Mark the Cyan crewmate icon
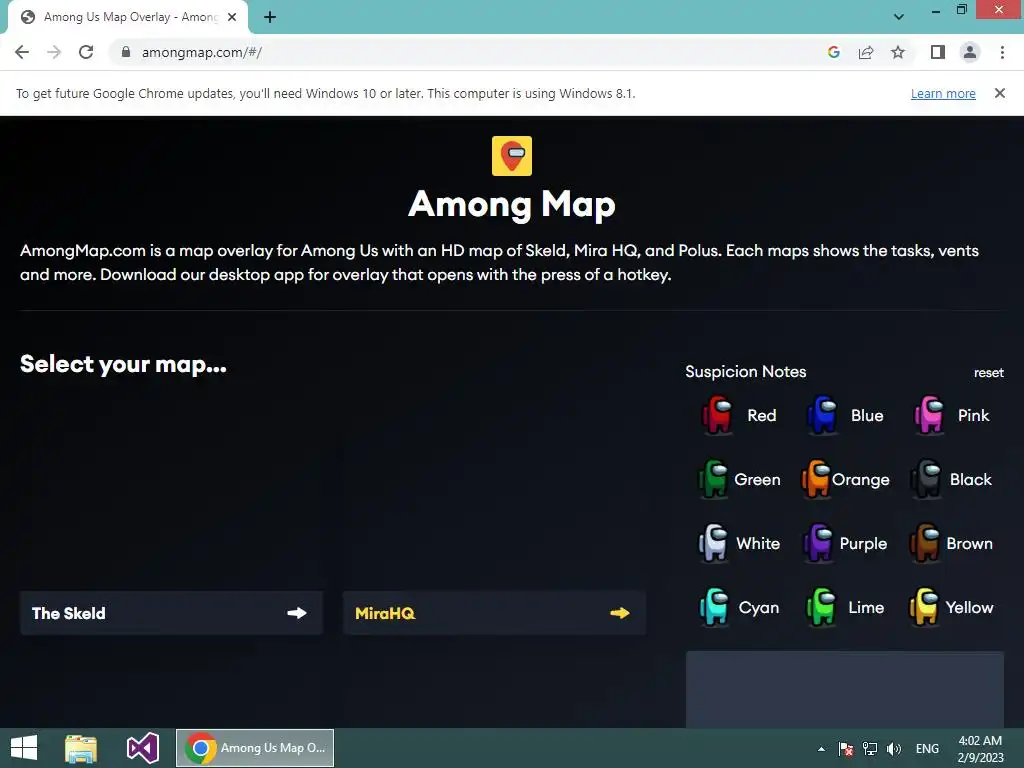 tap(714, 607)
